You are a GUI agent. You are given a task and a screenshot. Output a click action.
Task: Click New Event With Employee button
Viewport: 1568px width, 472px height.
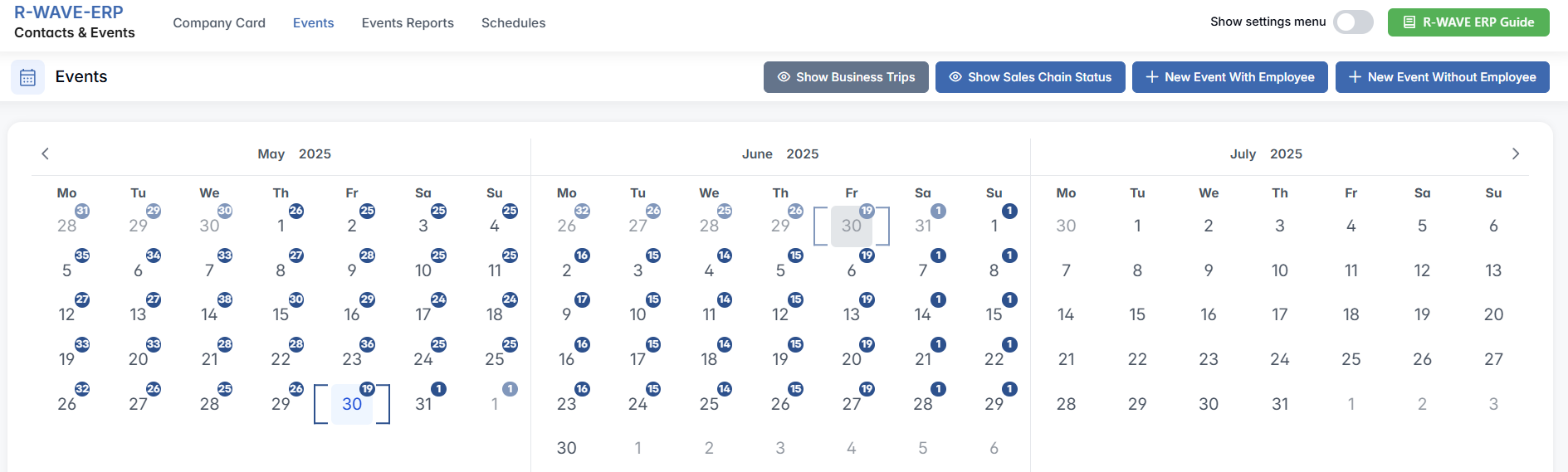pos(1229,77)
